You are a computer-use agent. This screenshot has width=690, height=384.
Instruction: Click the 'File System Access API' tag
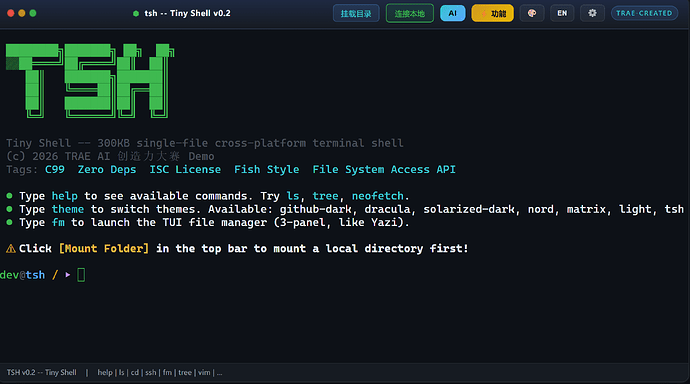coord(384,169)
